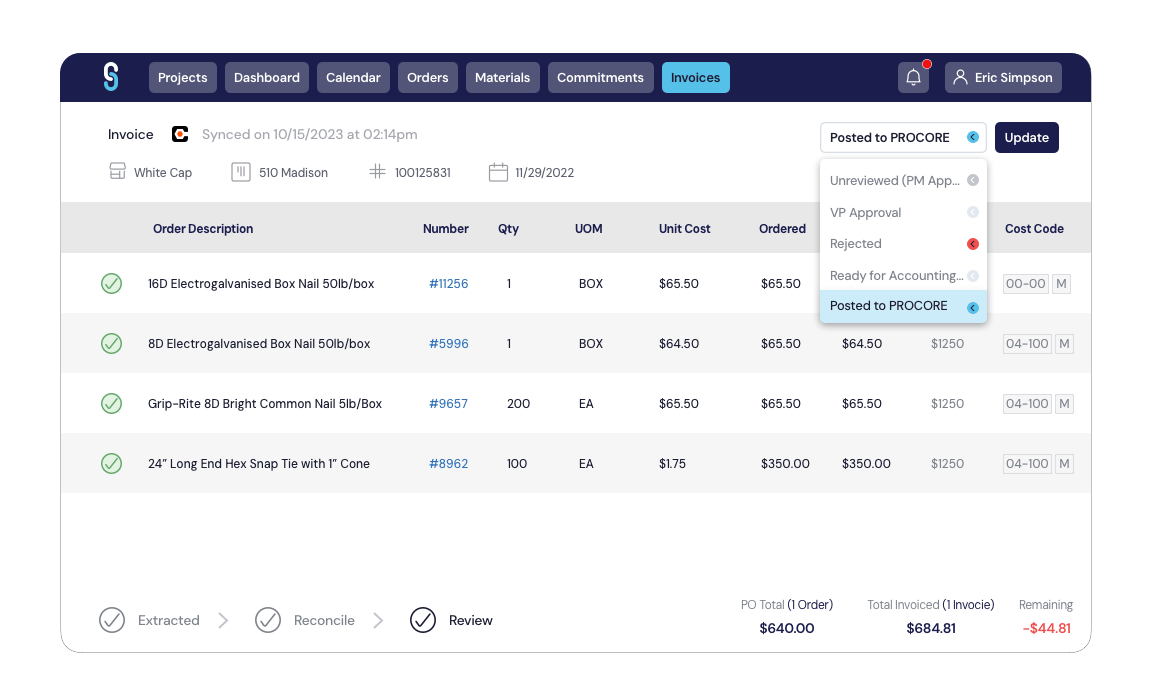Switch to the Invoices tab
1150x695 pixels.
tap(695, 77)
